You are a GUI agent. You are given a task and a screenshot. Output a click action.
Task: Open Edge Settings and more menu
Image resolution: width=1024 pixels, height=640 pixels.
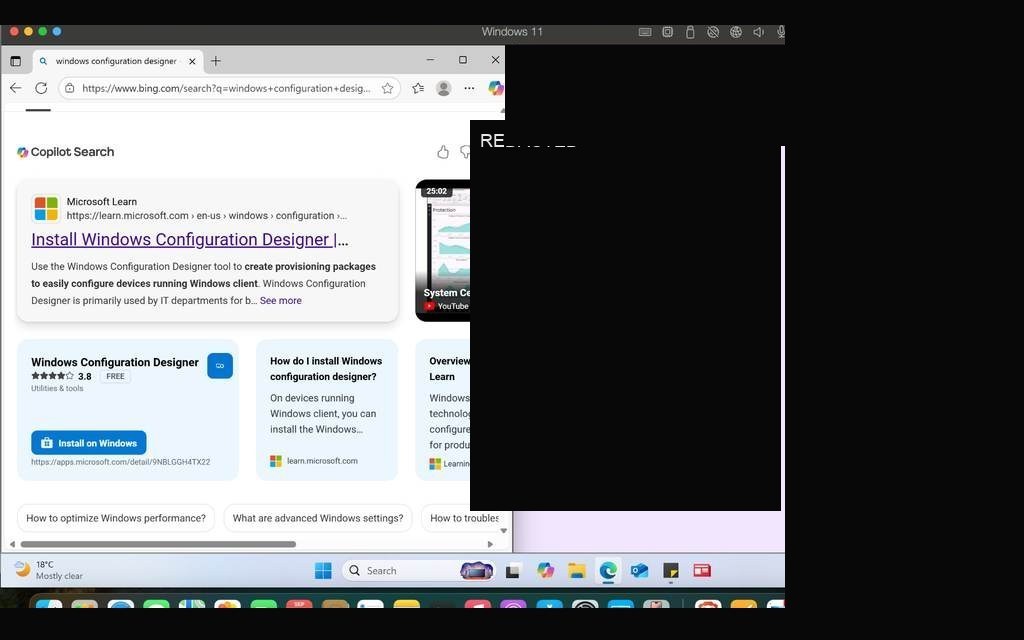tap(469, 88)
